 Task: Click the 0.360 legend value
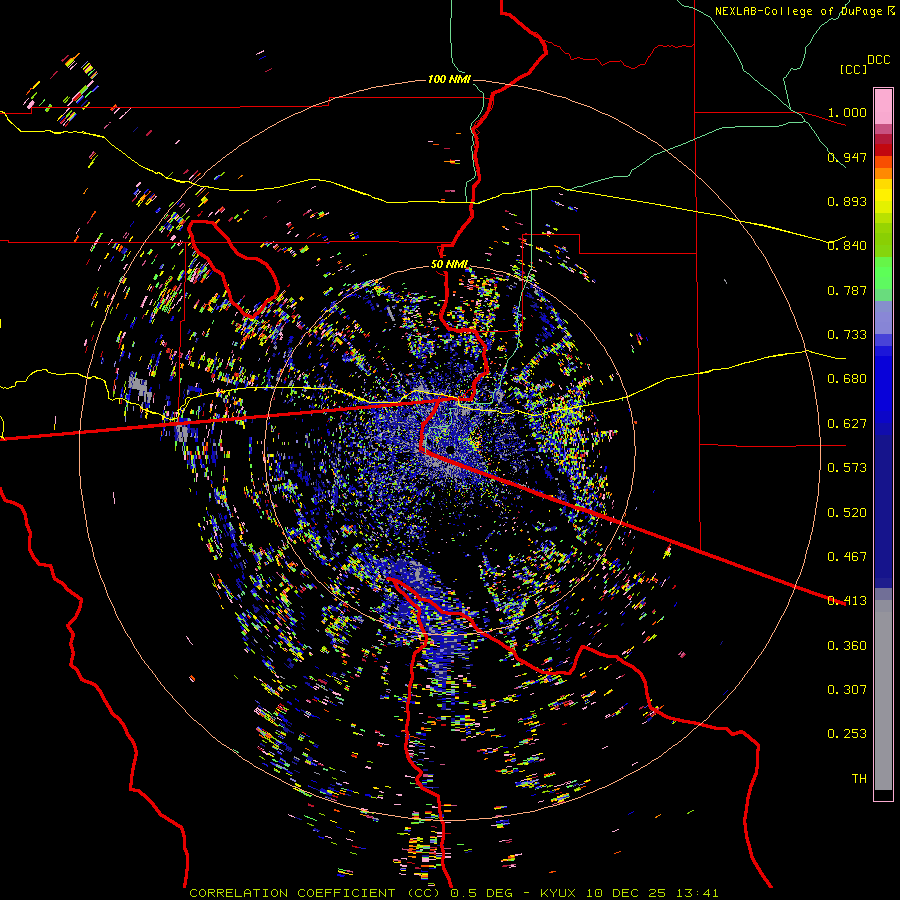click(x=847, y=646)
